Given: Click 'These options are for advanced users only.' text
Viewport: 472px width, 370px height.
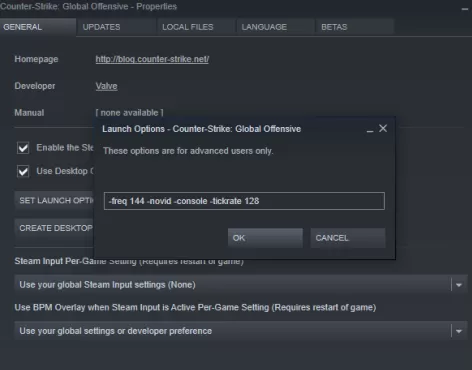Looking at the screenshot, I should 188,151.
